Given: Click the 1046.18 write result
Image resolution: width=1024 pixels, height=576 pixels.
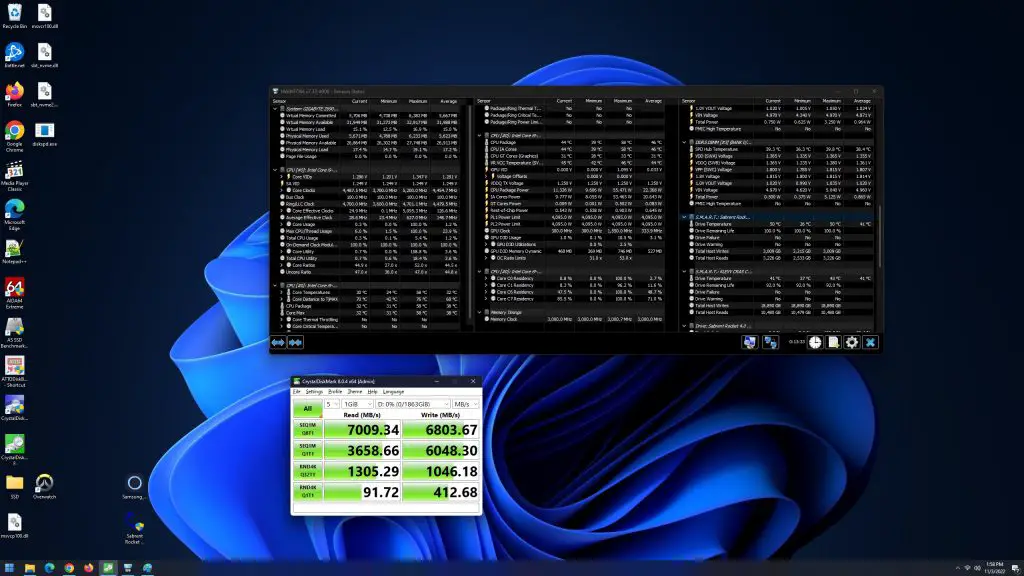Looking at the screenshot, I should pos(441,471).
